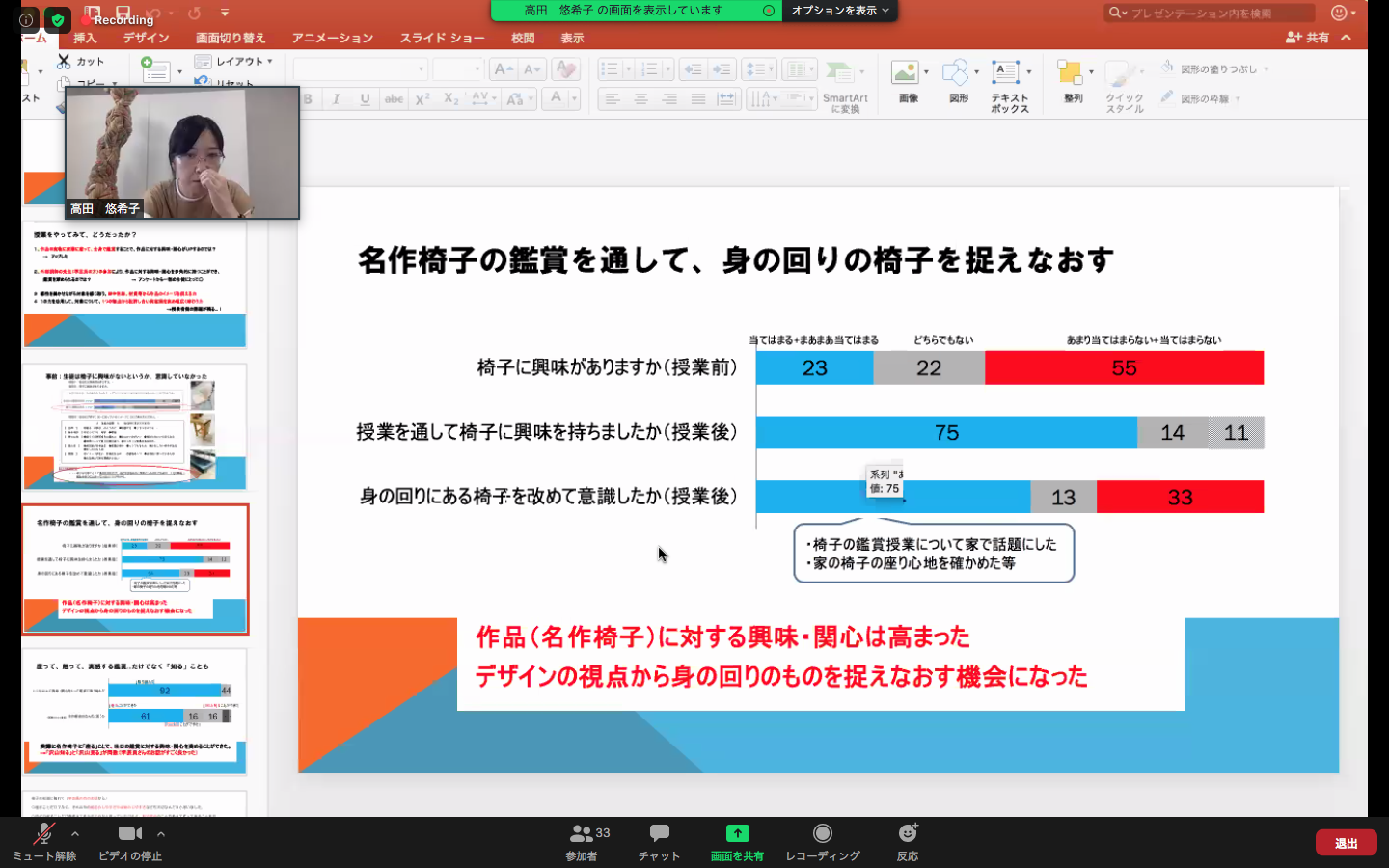1389x868 pixels.
Task: Expand video options arrow beside camera button
Action: coord(161,834)
